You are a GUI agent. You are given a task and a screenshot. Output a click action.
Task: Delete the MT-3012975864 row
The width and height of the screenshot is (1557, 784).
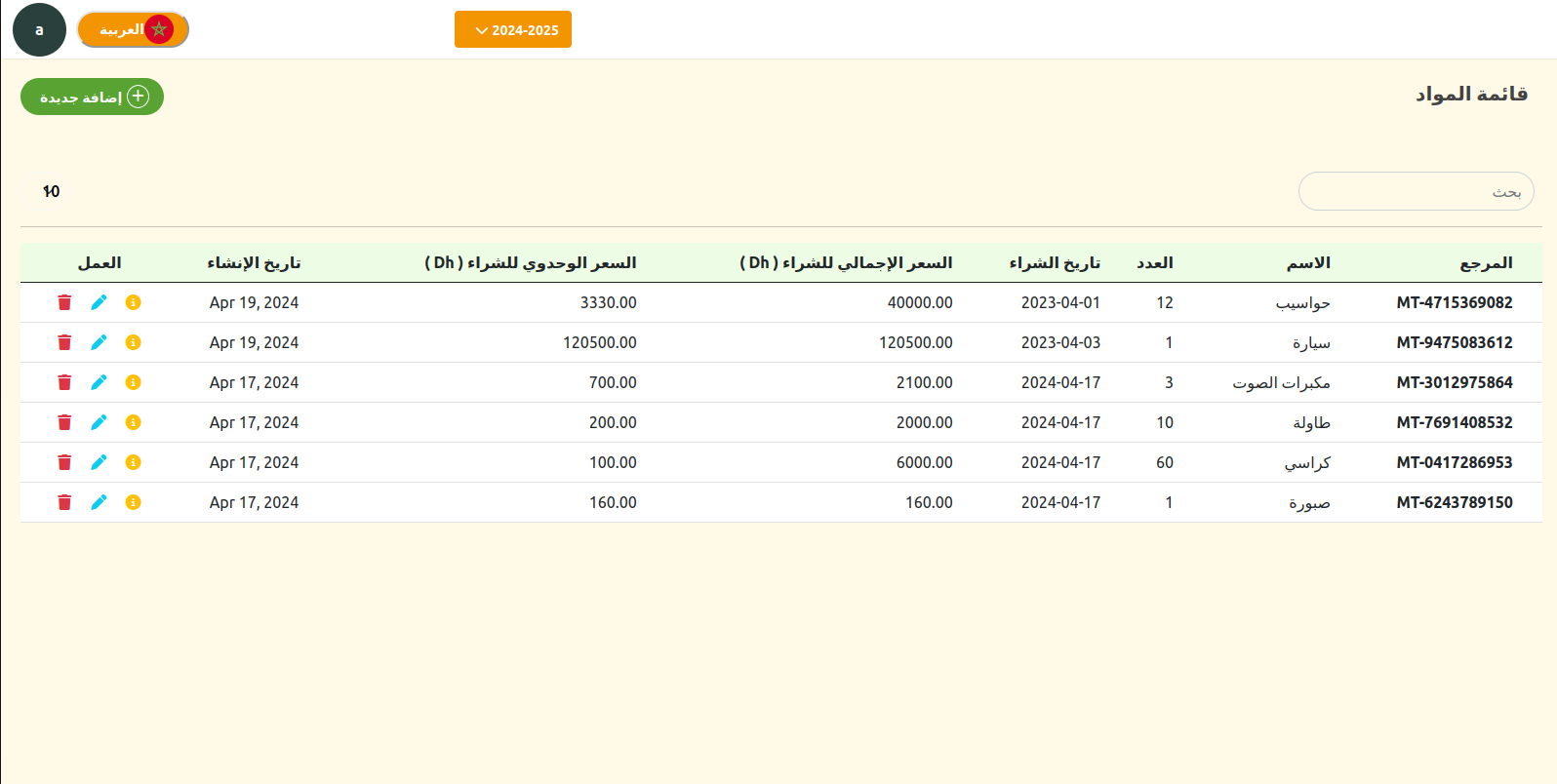(x=64, y=382)
